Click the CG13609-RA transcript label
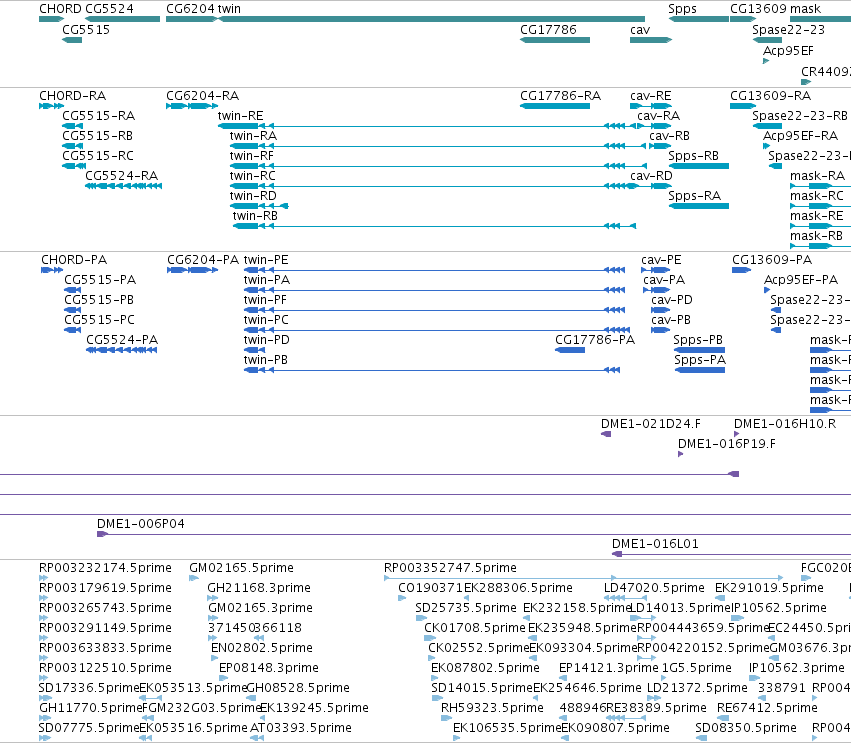The height and width of the screenshot is (743, 851). [771, 96]
